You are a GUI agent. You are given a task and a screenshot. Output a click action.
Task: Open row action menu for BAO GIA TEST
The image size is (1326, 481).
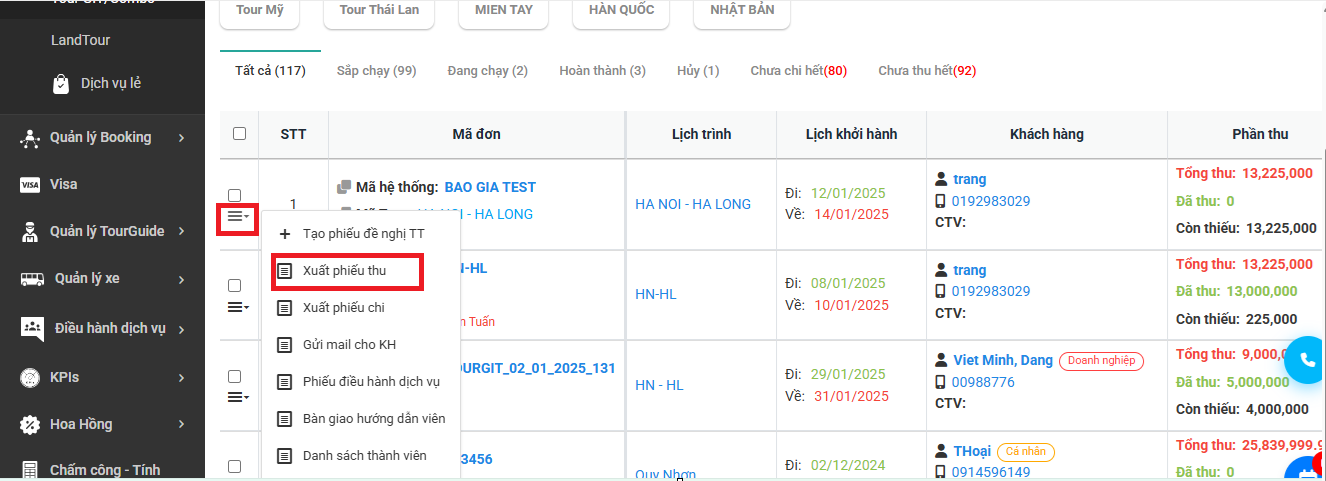[237, 216]
